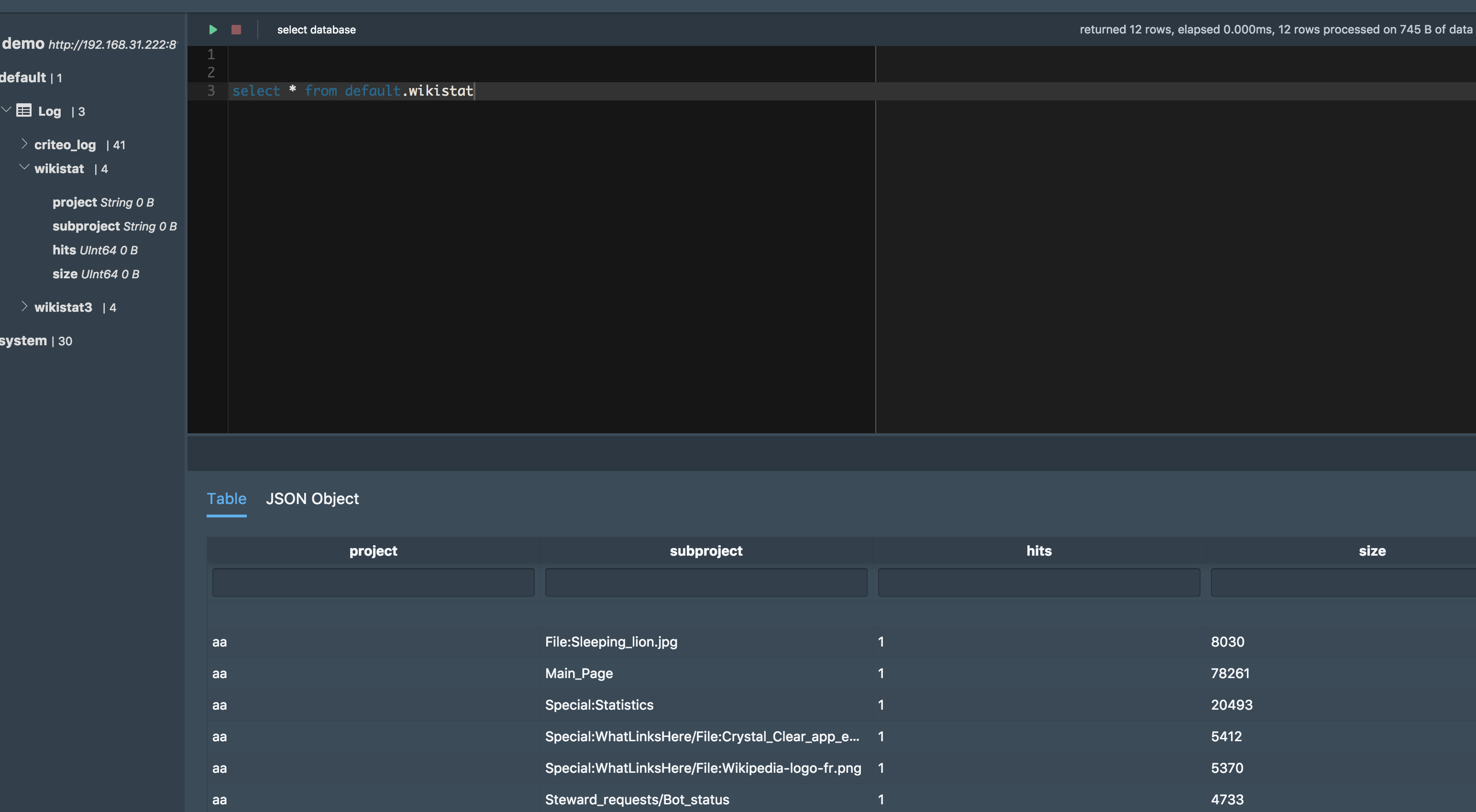Screen dimensions: 1476x812
Task: Run the query with the green play icon
Action: point(212,29)
